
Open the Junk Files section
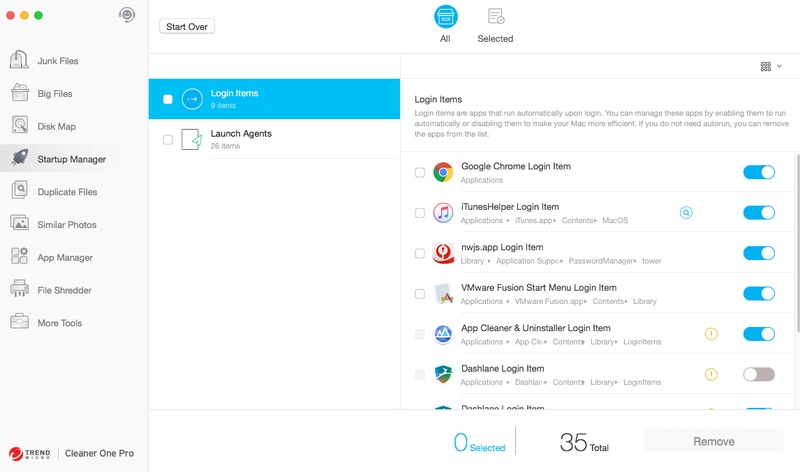[58, 61]
